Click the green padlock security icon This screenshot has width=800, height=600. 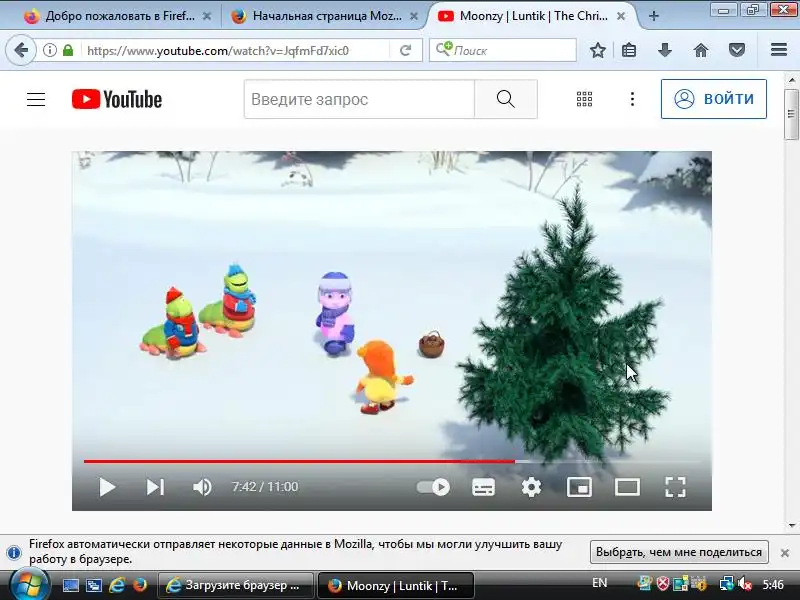pyautogui.click(x=68, y=50)
